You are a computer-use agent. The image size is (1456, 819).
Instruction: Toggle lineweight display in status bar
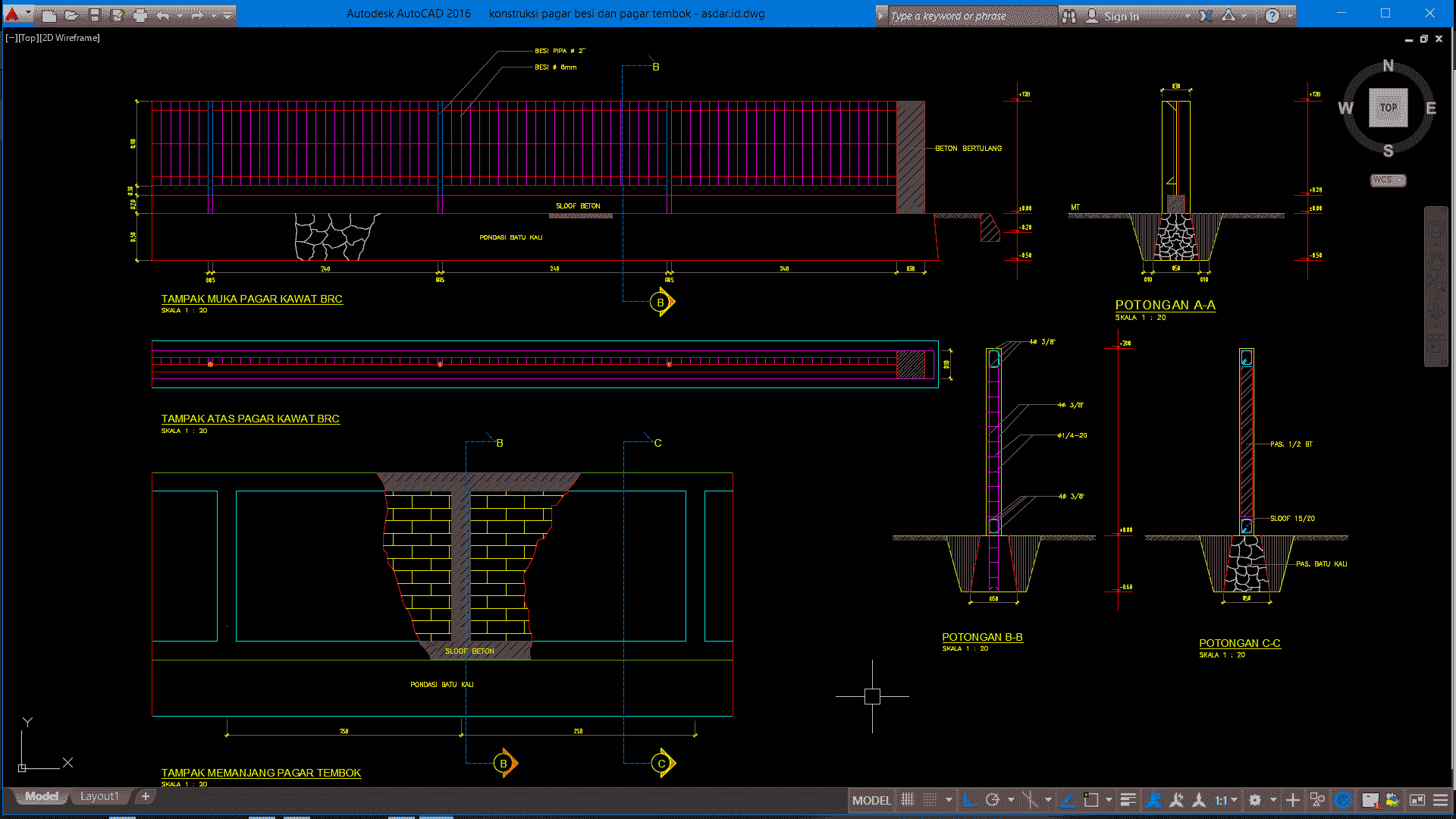(1128, 800)
